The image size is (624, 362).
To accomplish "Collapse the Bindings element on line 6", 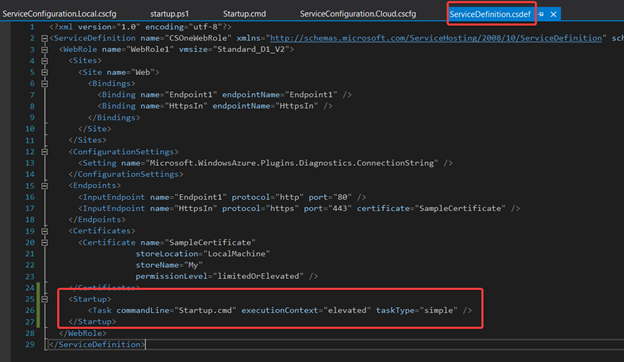I will (x=45, y=84).
